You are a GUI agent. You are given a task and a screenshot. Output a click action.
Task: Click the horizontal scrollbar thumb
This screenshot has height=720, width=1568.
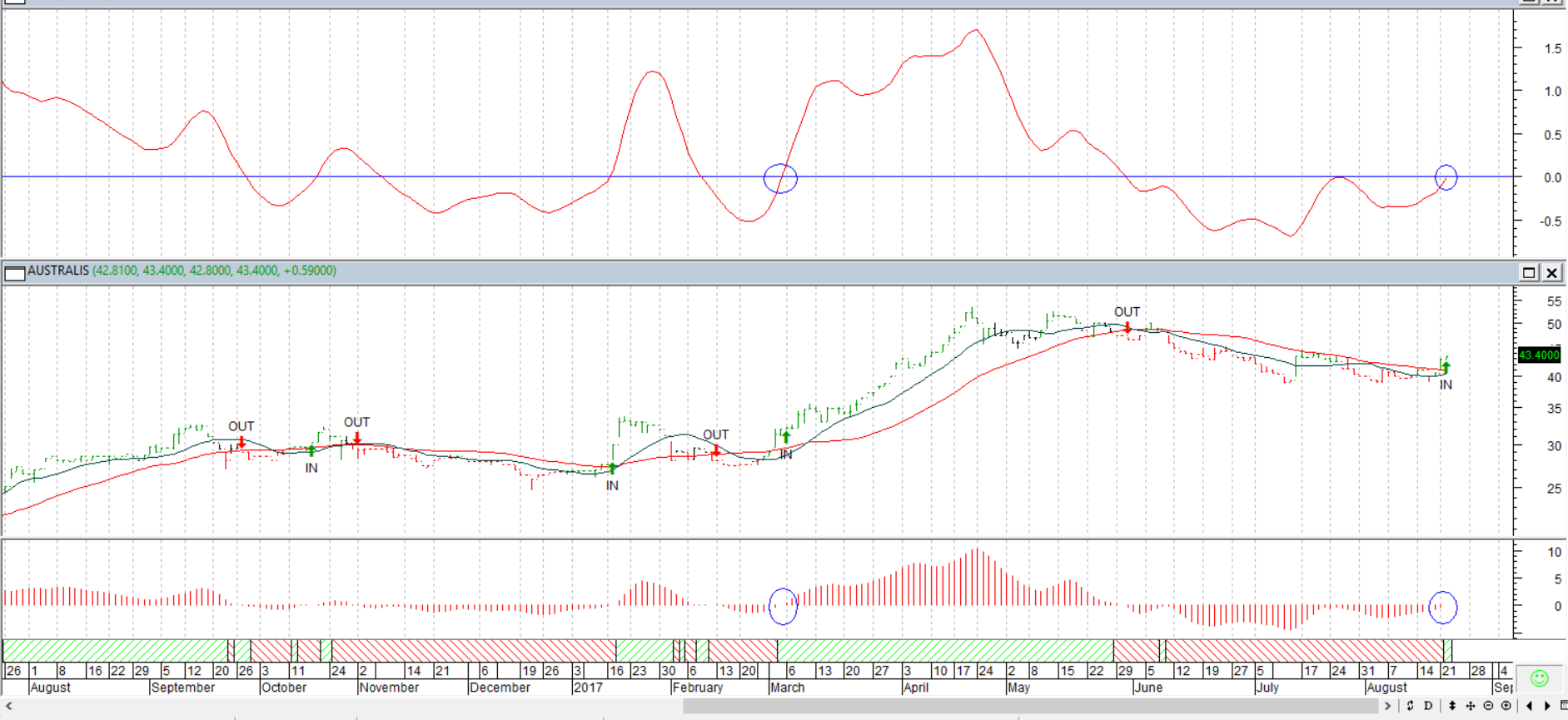[1031, 706]
